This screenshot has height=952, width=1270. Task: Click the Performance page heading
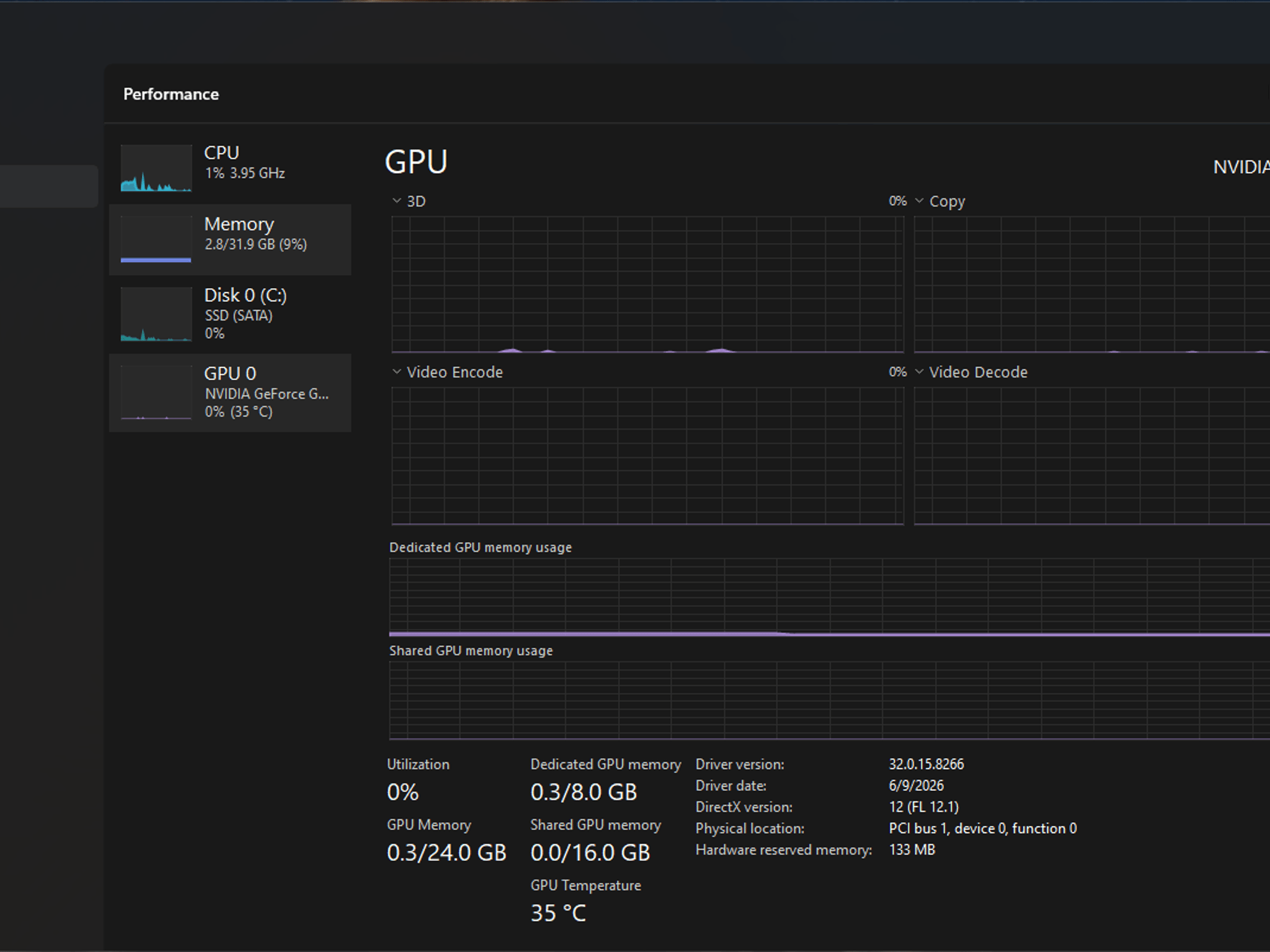pyautogui.click(x=171, y=94)
